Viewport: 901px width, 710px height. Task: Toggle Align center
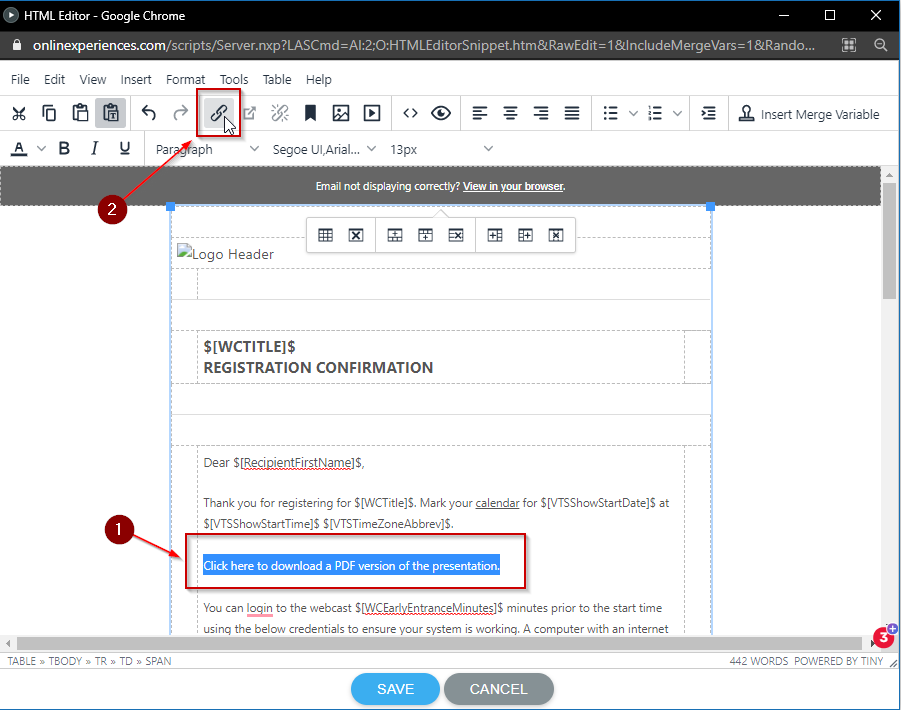pos(510,113)
